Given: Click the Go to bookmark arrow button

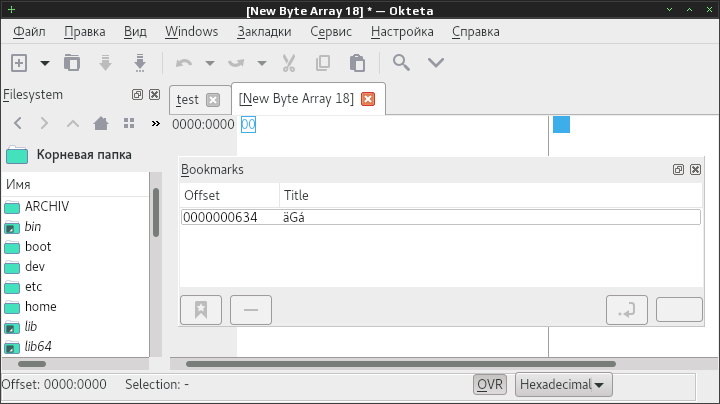Looking at the screenshot, I should point(627,310).
